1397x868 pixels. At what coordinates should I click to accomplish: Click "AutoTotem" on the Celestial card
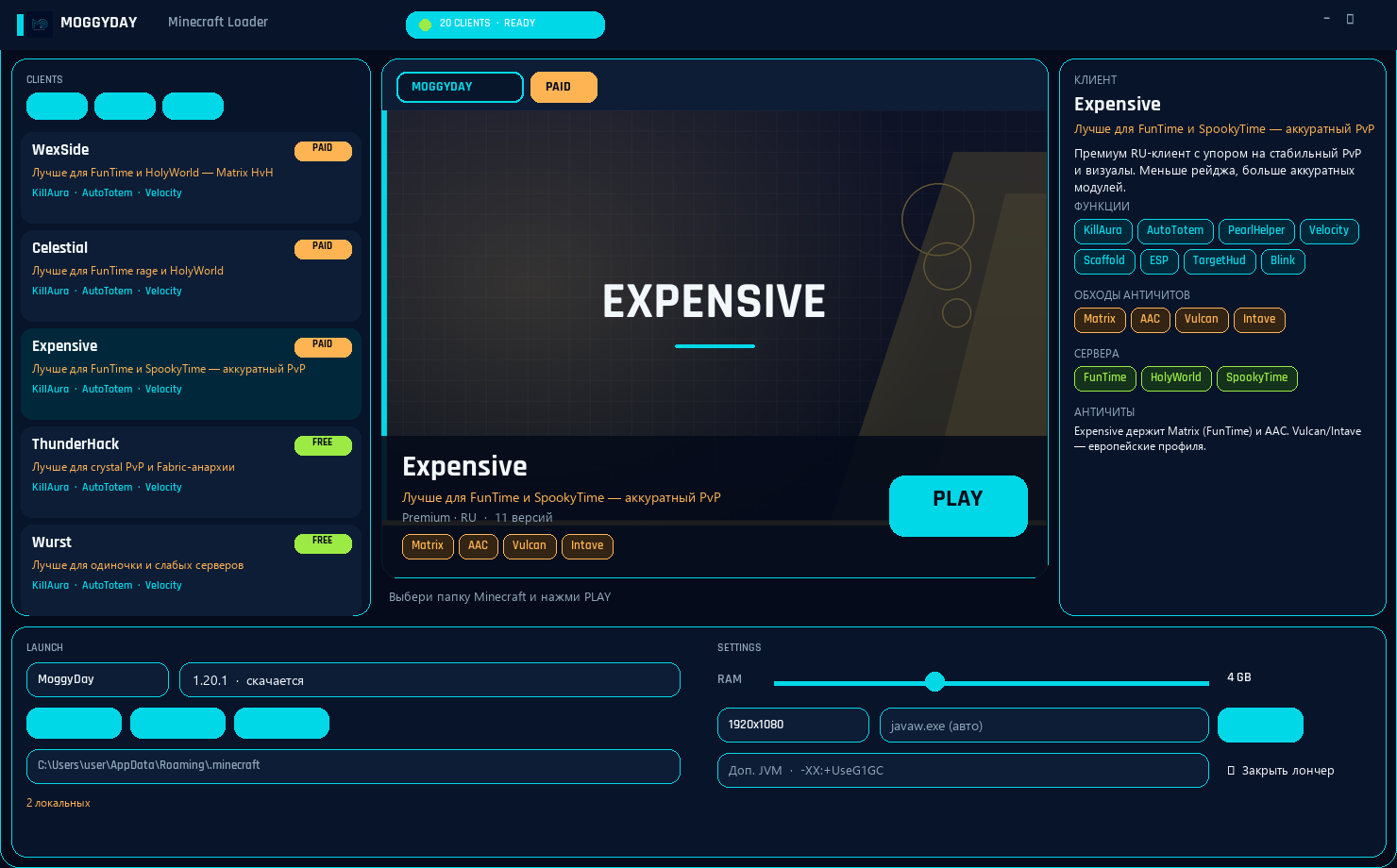108,292
